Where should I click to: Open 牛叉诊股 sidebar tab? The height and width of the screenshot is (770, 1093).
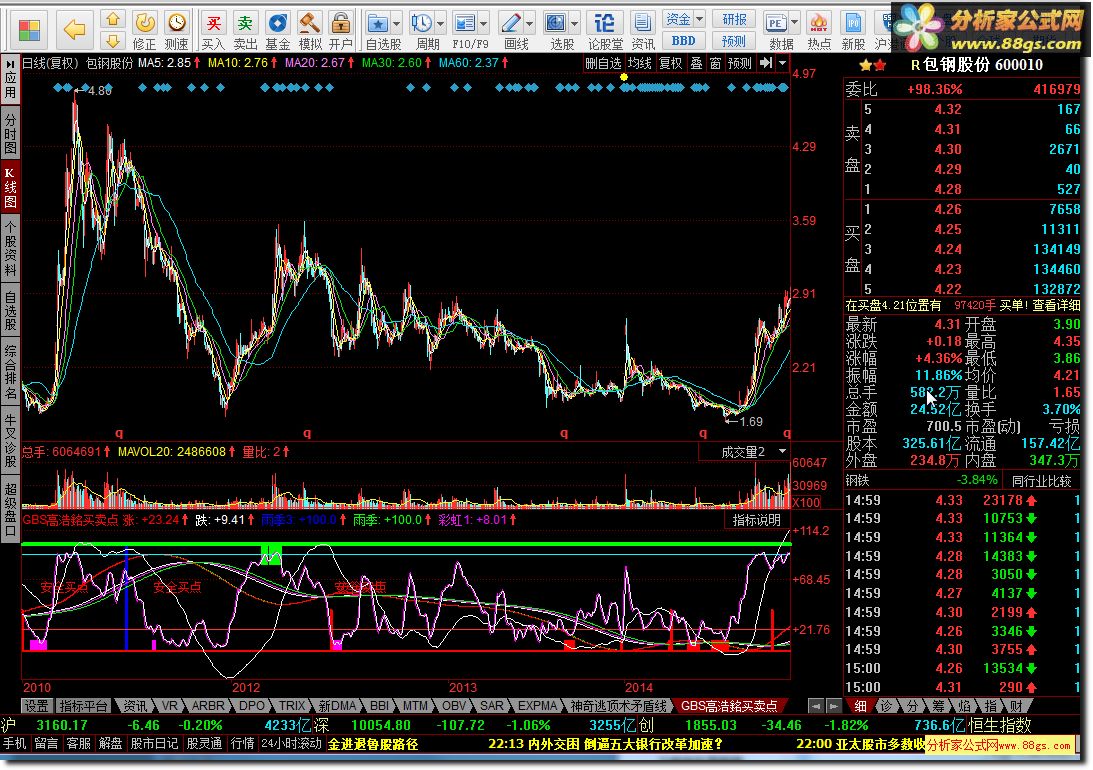[x=10, y=440]
